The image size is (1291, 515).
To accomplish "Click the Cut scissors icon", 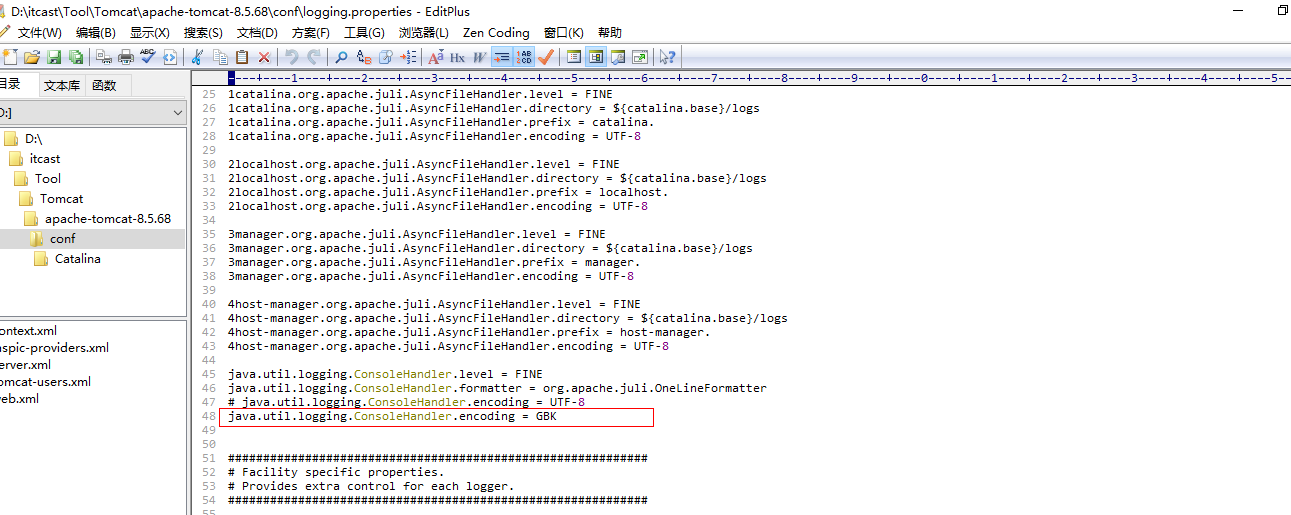I will tap(197, 57).
